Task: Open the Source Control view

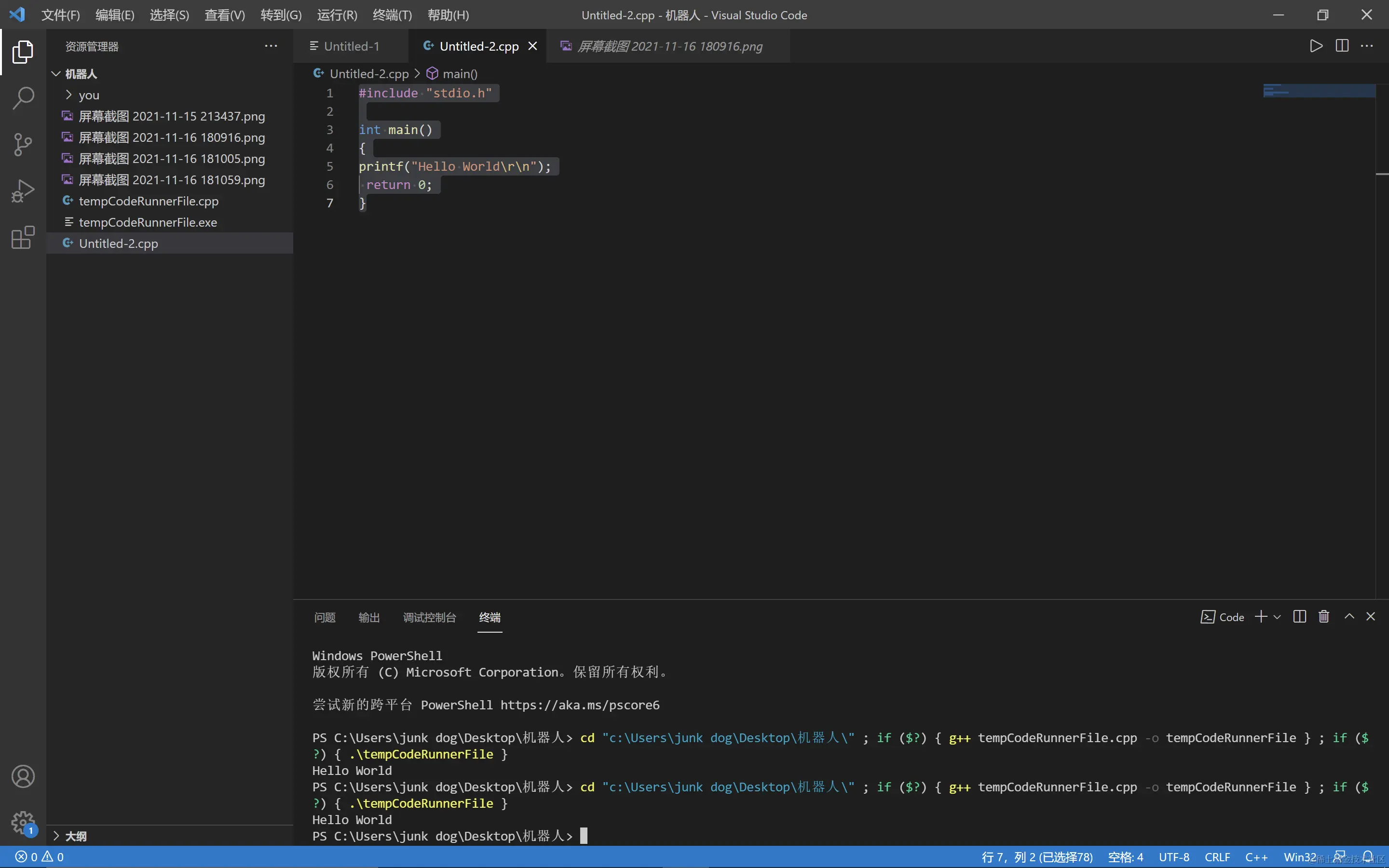Action: 23,145
